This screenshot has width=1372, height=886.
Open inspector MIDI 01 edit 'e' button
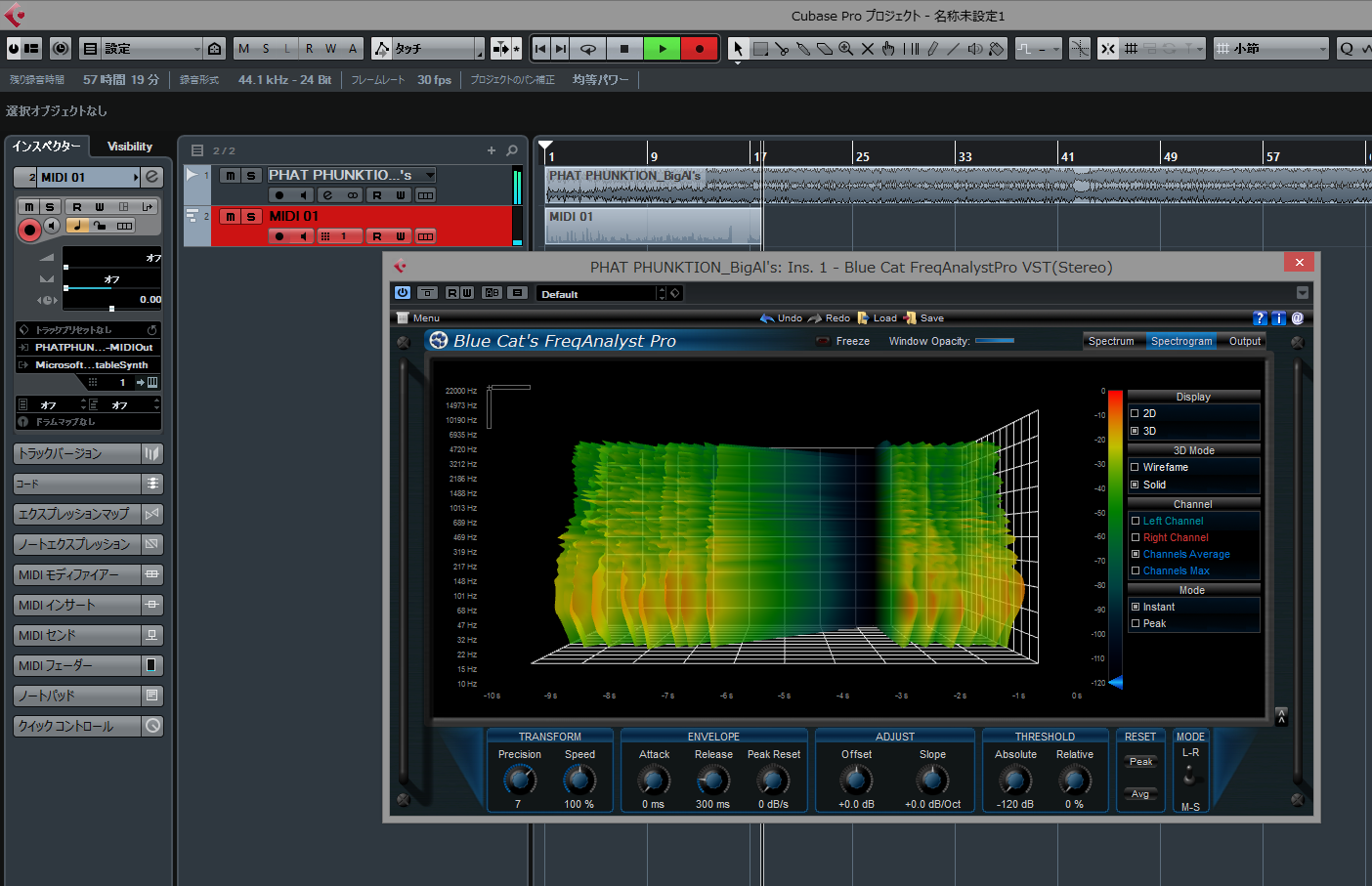pos(151,177)
